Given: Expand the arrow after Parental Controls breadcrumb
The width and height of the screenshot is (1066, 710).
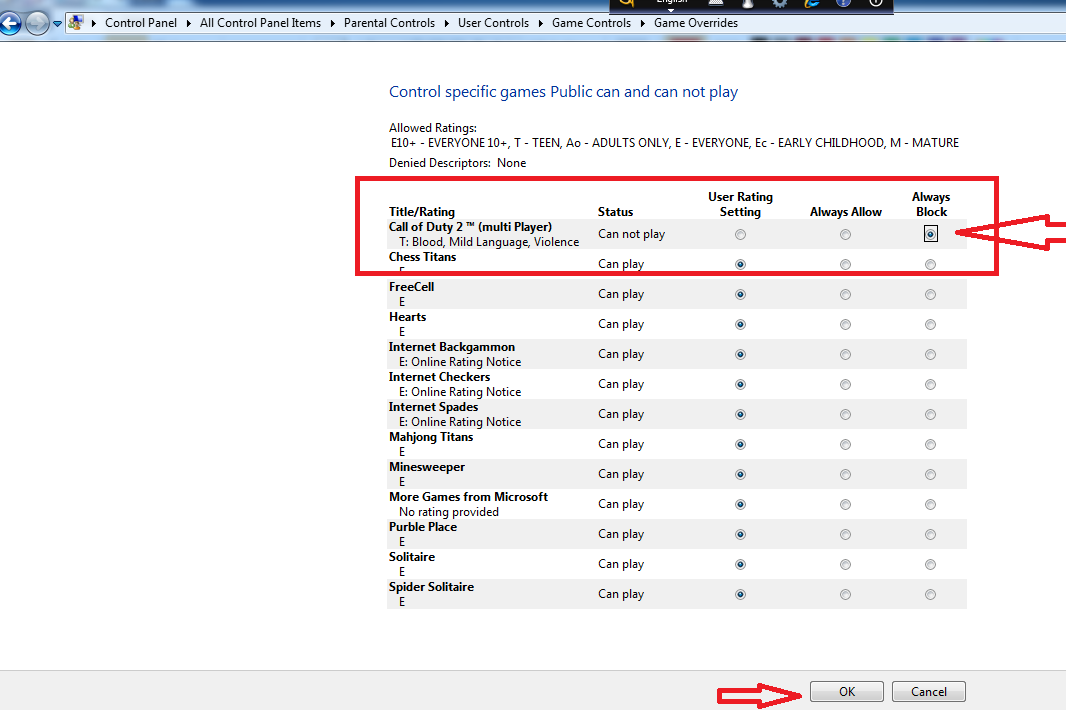Looking at the screenshot, I should (447, 23).
